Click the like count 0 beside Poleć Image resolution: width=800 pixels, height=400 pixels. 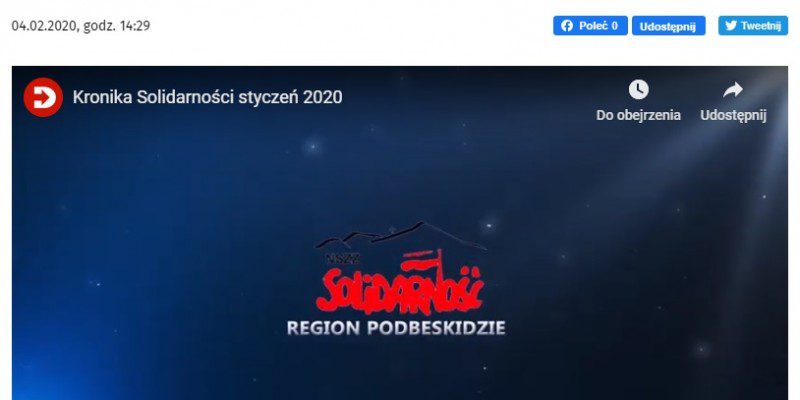point(615,26)
